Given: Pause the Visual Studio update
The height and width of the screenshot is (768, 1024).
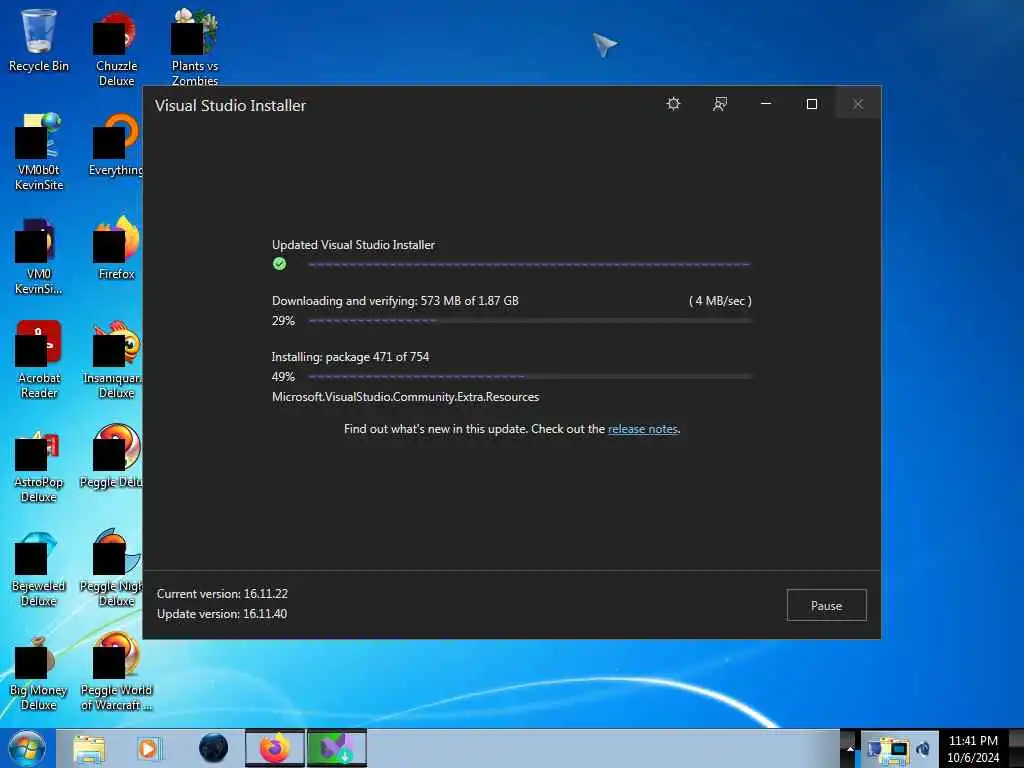Looking at the screenshot, I should point(826,605).
